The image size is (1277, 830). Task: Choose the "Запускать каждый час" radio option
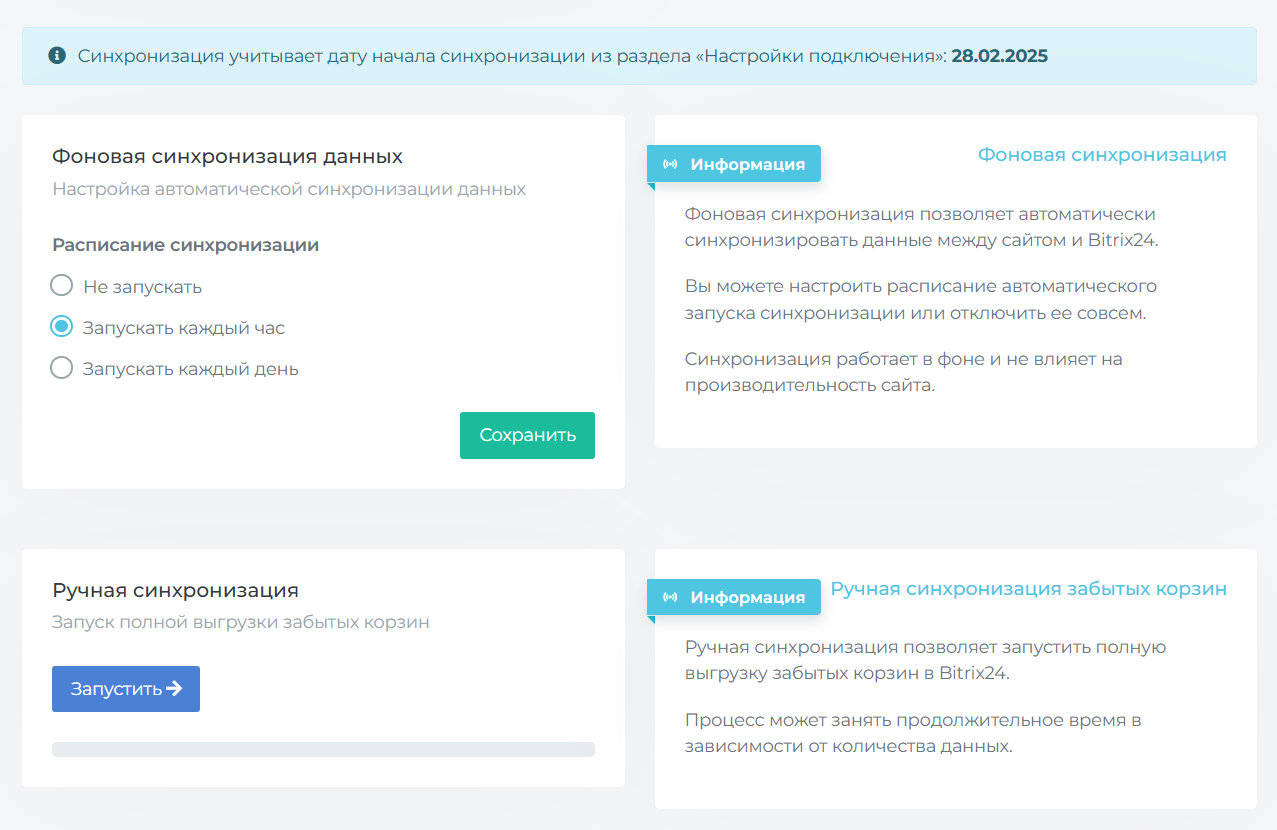tap(62, 327)
